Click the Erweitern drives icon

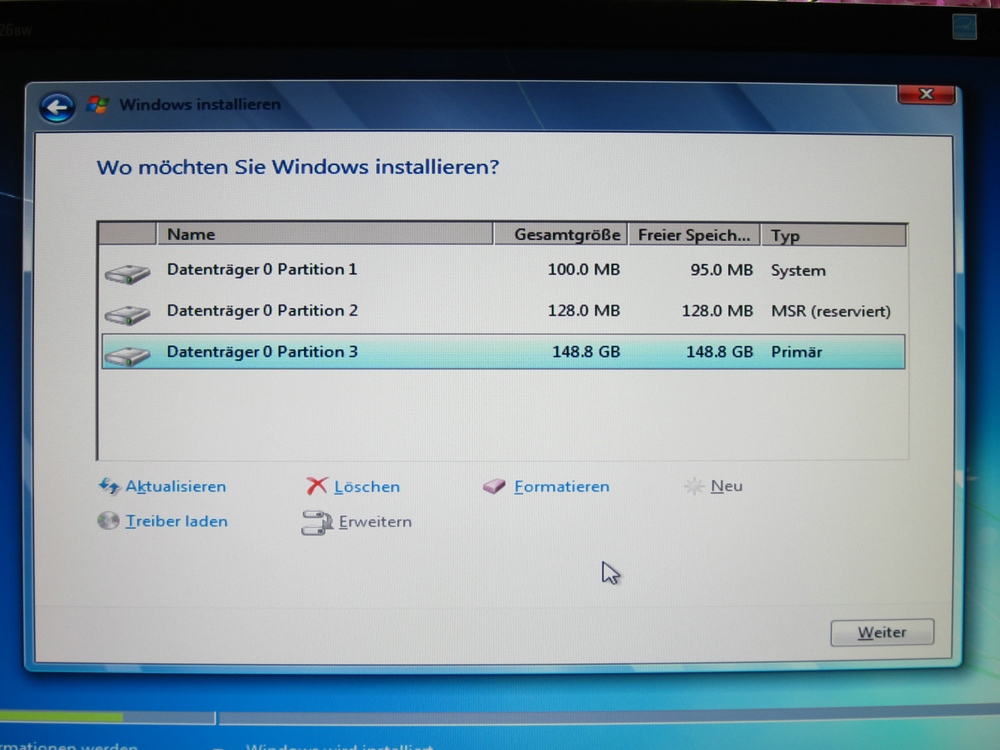pos(317,522)
